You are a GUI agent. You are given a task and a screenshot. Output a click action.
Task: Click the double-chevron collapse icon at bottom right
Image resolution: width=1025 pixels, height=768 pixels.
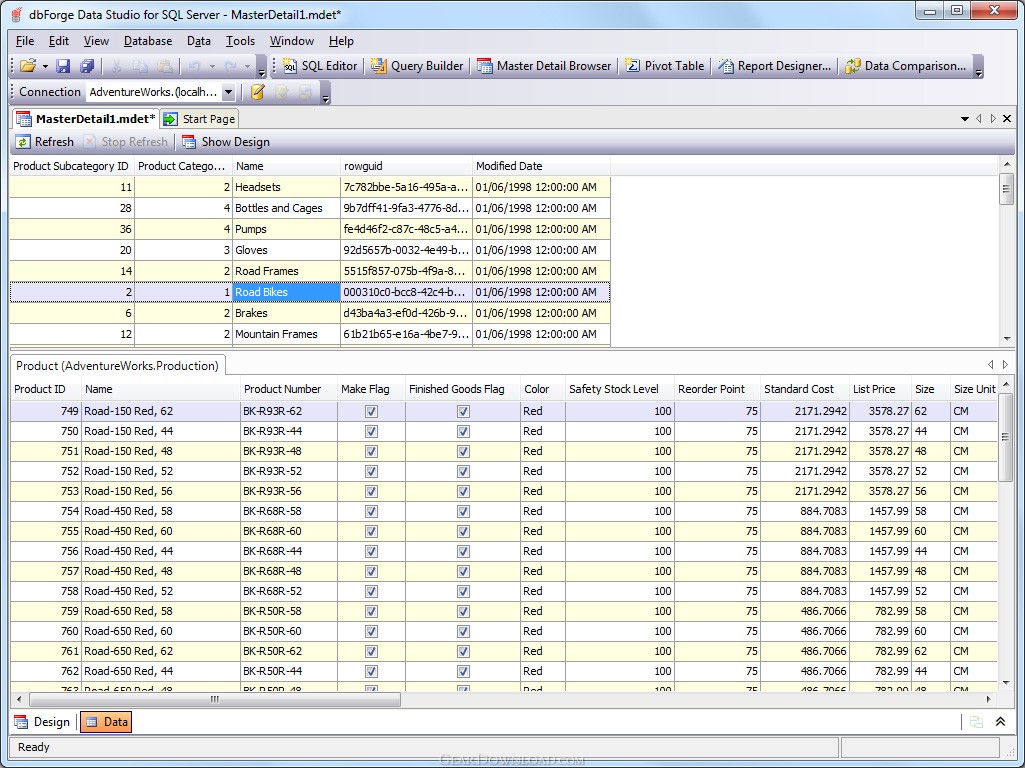(x=1000, y=722)
